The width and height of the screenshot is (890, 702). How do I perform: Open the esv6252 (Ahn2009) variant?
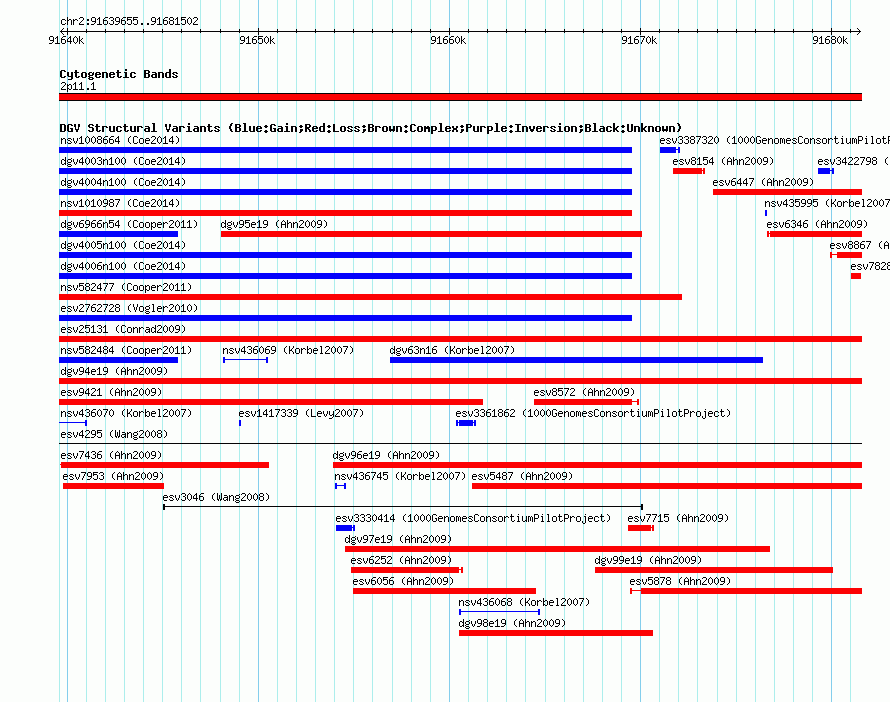coord(406,570)
